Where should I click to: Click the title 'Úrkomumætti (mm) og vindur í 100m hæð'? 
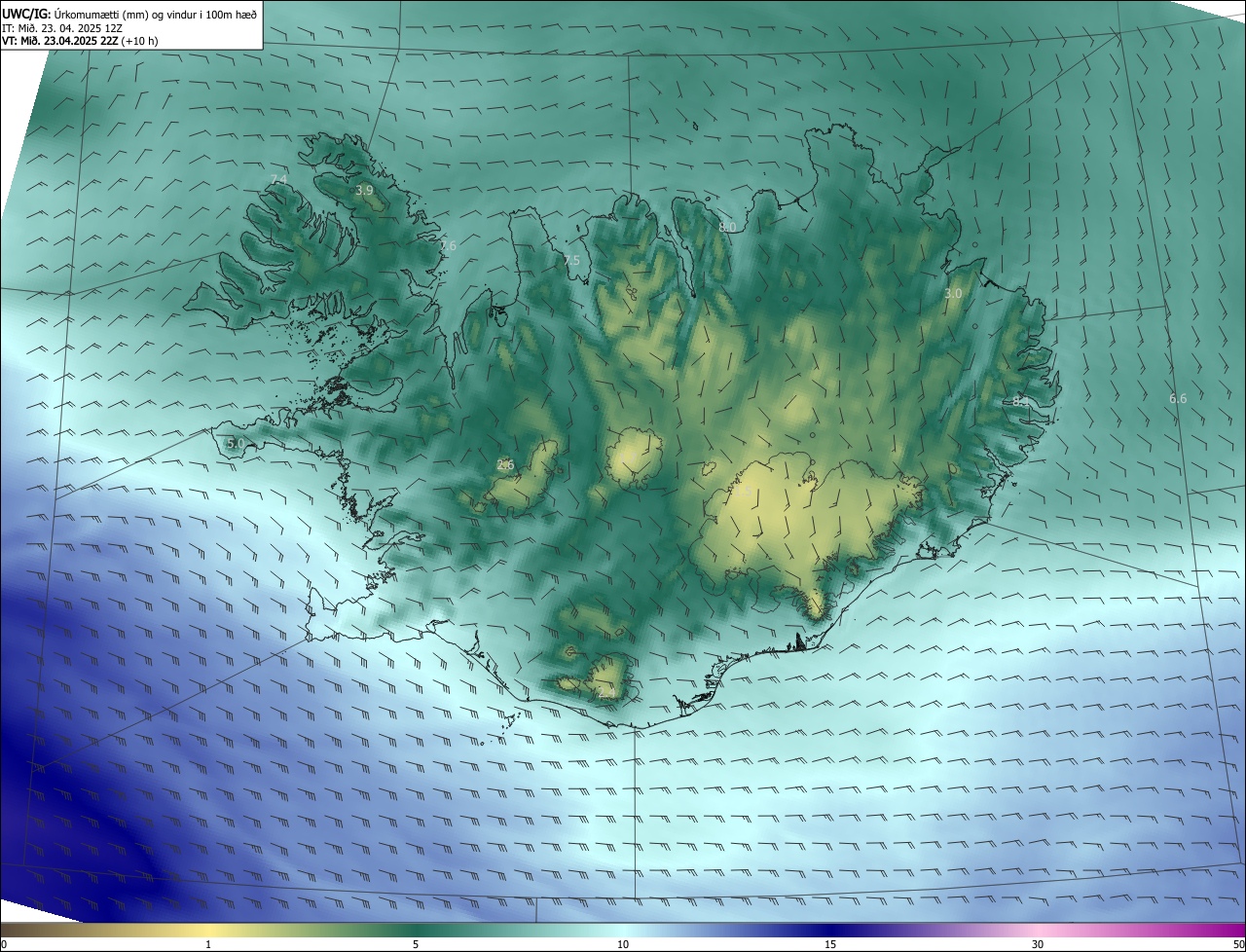tap(156, 13)
